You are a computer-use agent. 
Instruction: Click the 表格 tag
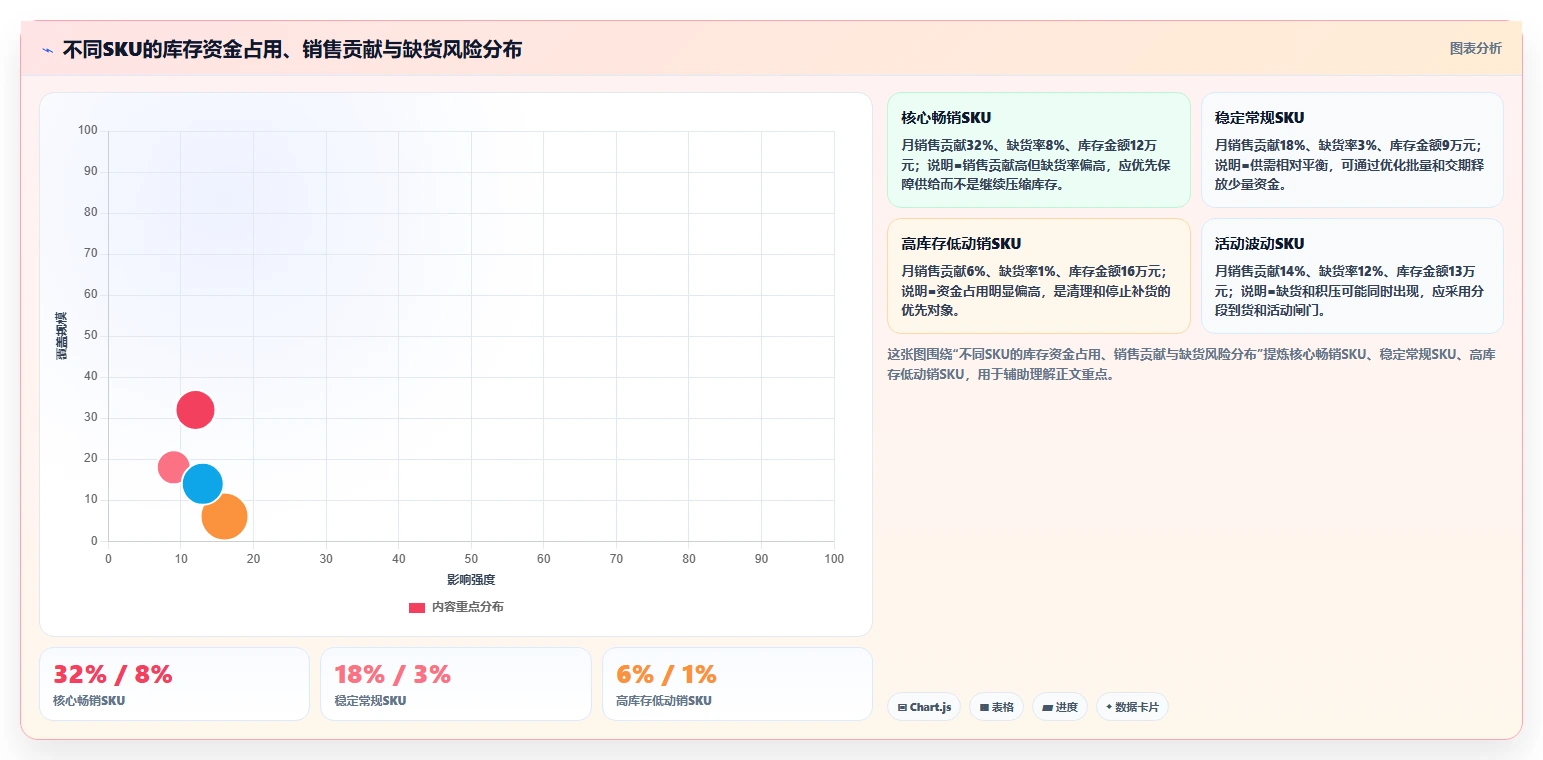pyautogui.click(x=996, y=707)
